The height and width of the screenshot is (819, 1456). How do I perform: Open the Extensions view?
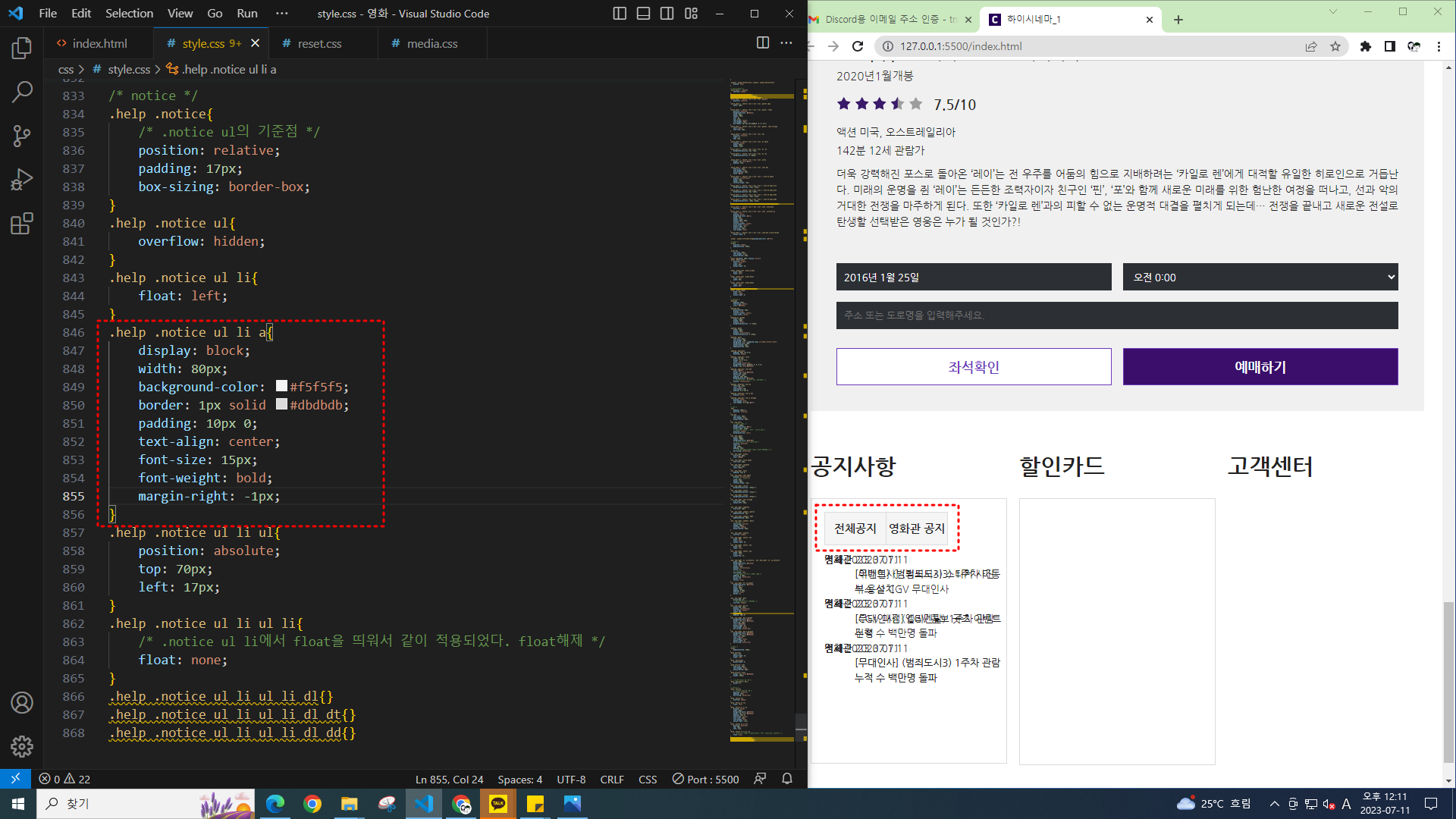click(22, 224)
